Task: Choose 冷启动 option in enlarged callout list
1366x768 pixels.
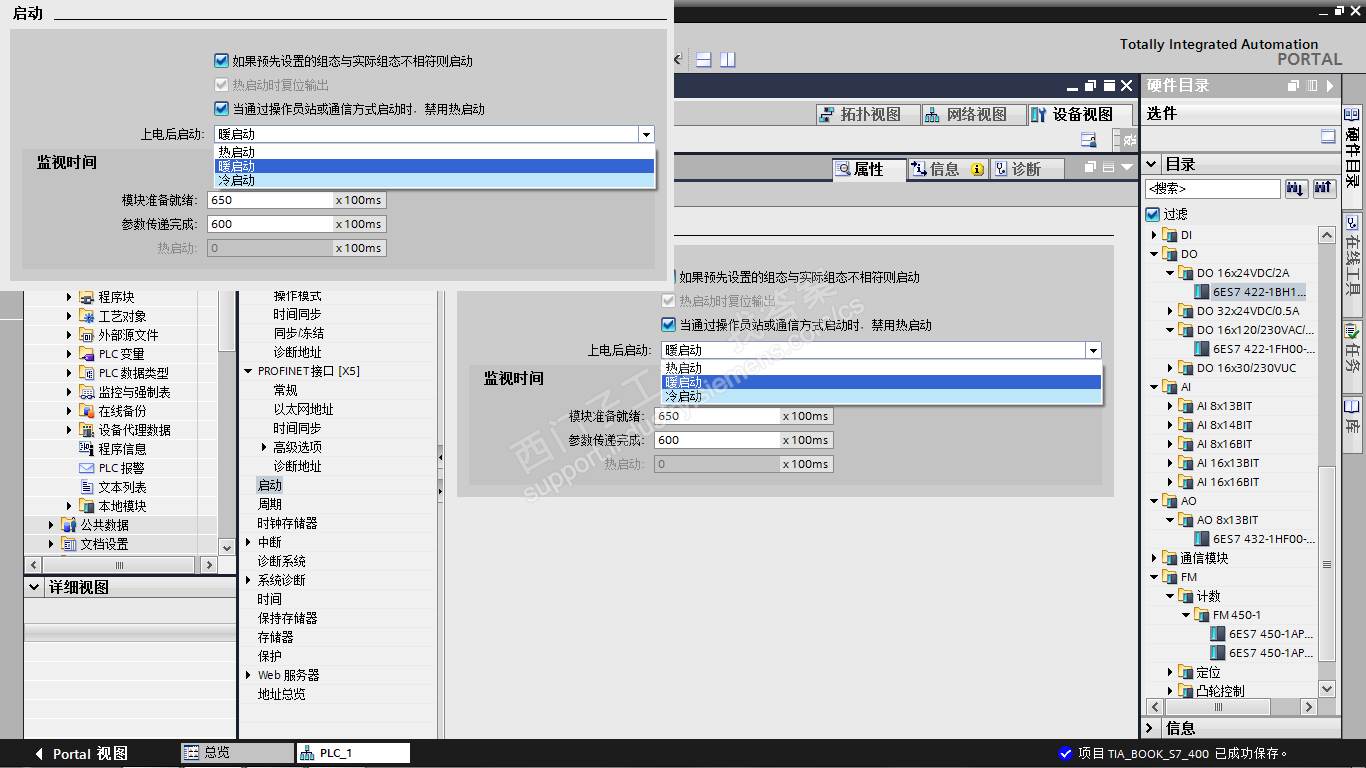Action: click(x=435, y=180)
